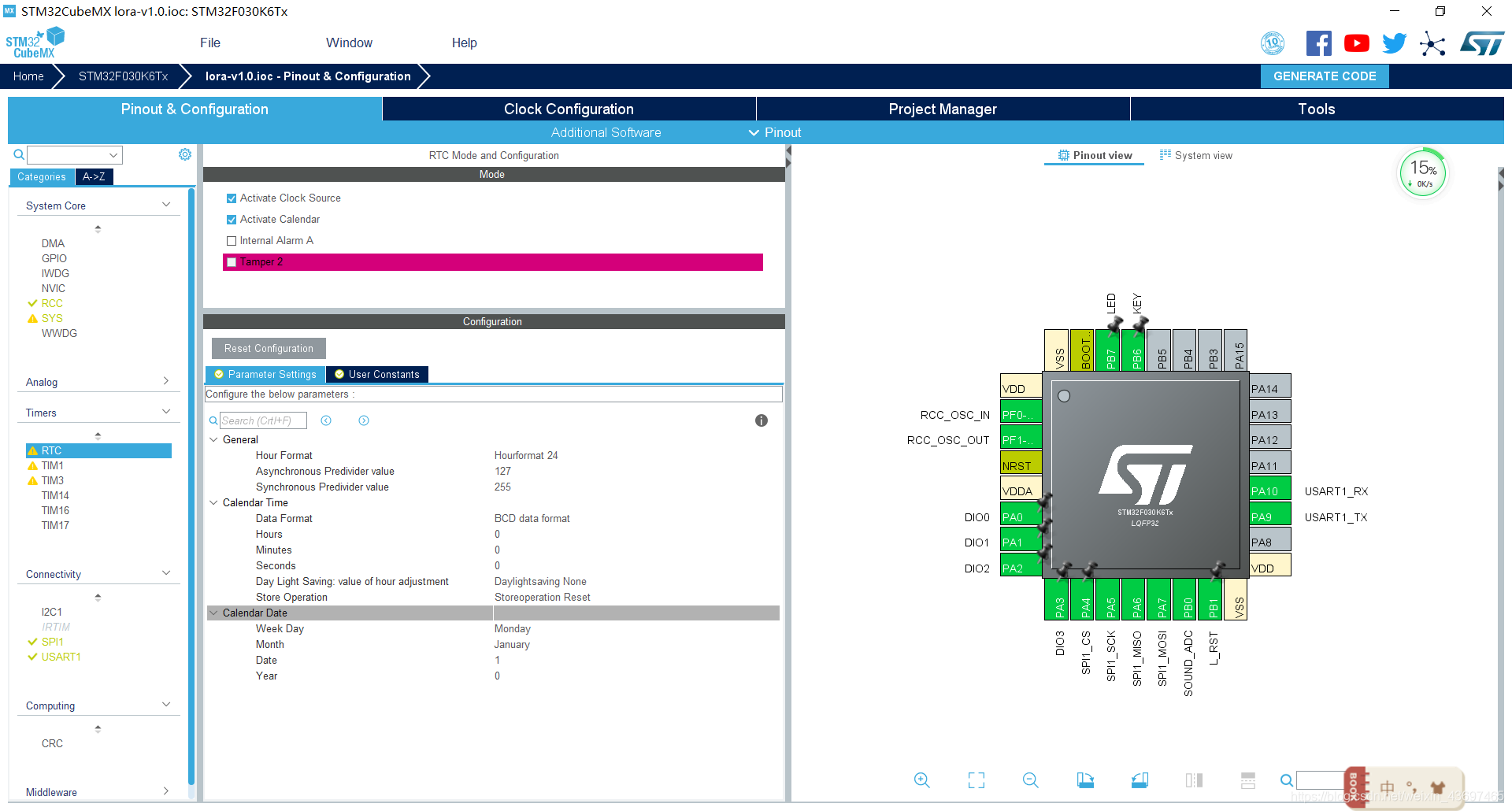The height and width of the screenshot is (811, 1512).
Task: Enable Internal Alarm A checkbox
Action: (232, 241)
